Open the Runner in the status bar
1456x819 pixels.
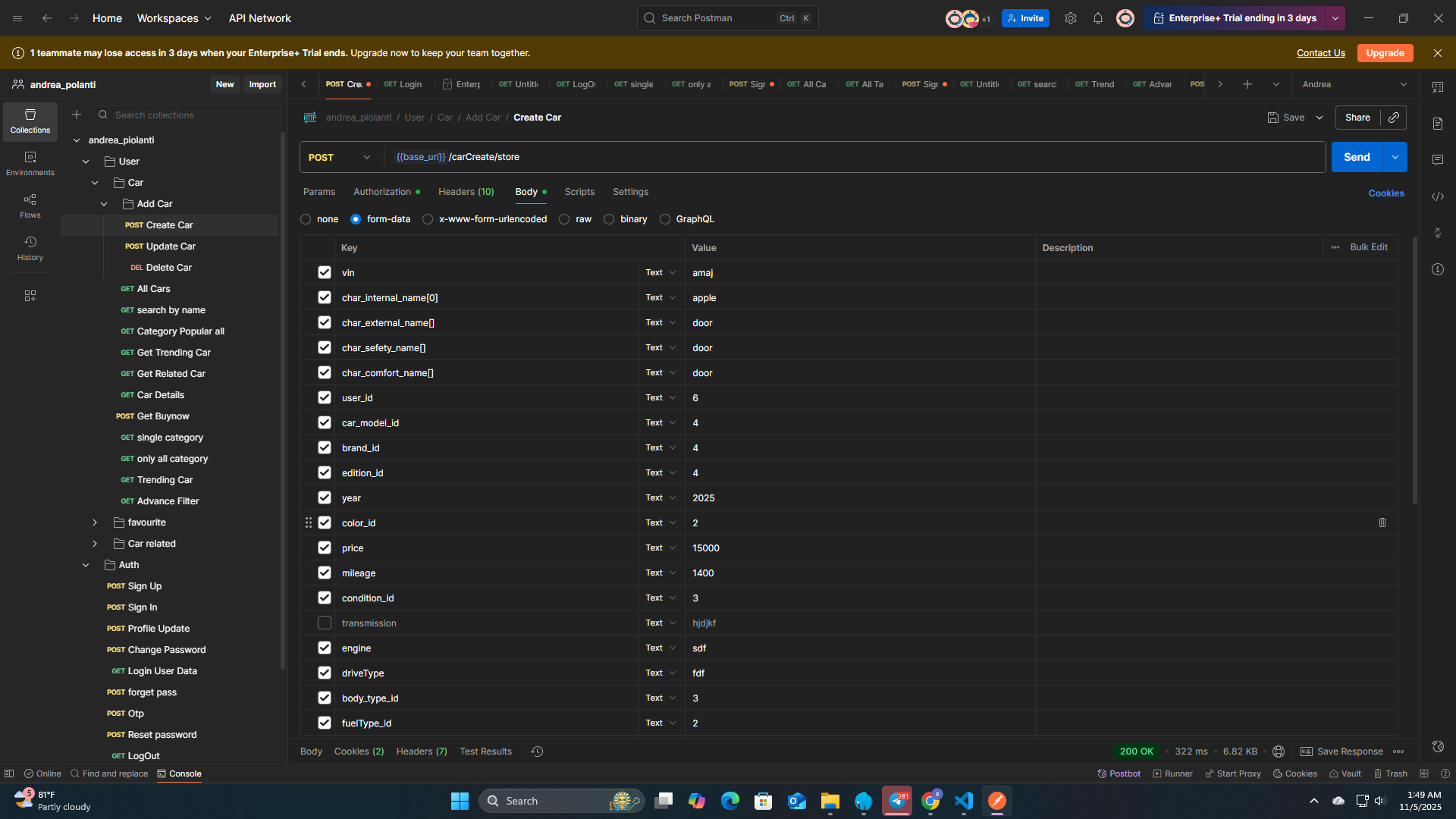click(x=1172, y=773)
